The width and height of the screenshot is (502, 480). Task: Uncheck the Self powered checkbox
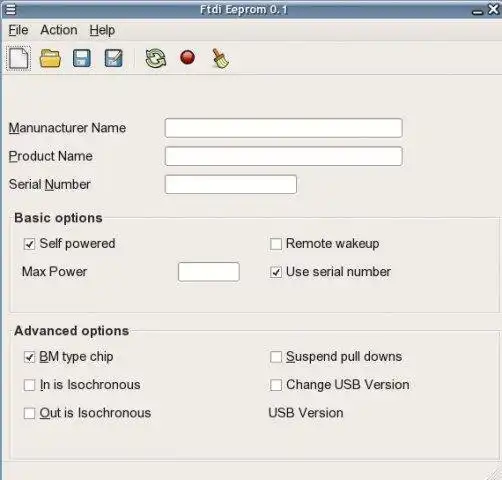click(x=29, y=244)
